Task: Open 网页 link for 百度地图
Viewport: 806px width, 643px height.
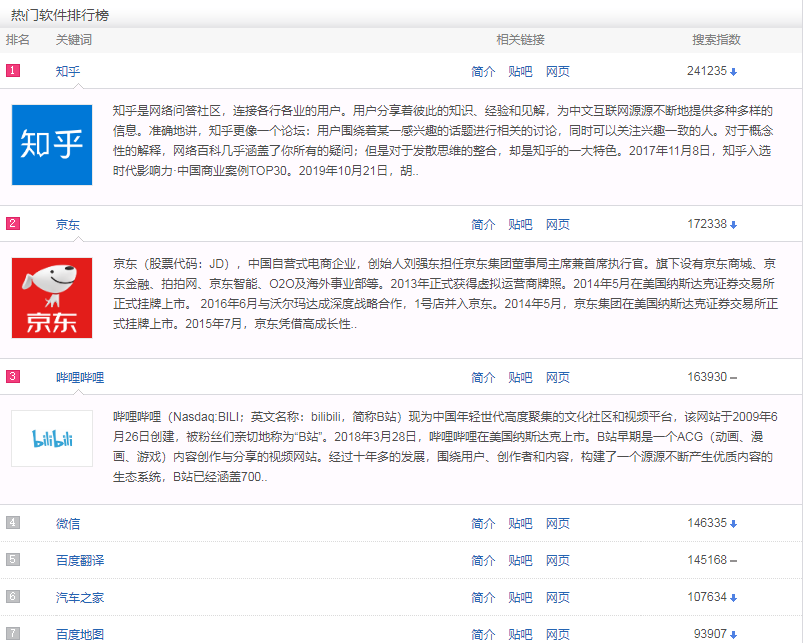Action: [558, 634]
